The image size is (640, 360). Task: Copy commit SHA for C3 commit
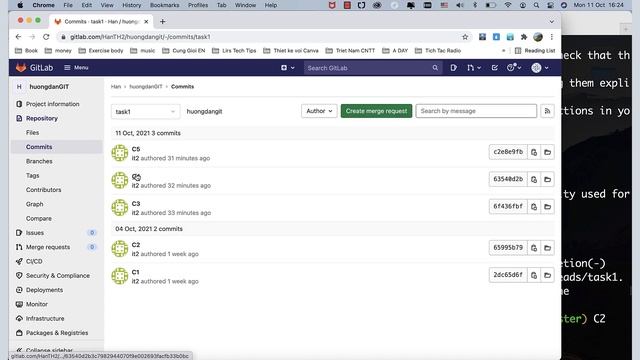point(534,207)
